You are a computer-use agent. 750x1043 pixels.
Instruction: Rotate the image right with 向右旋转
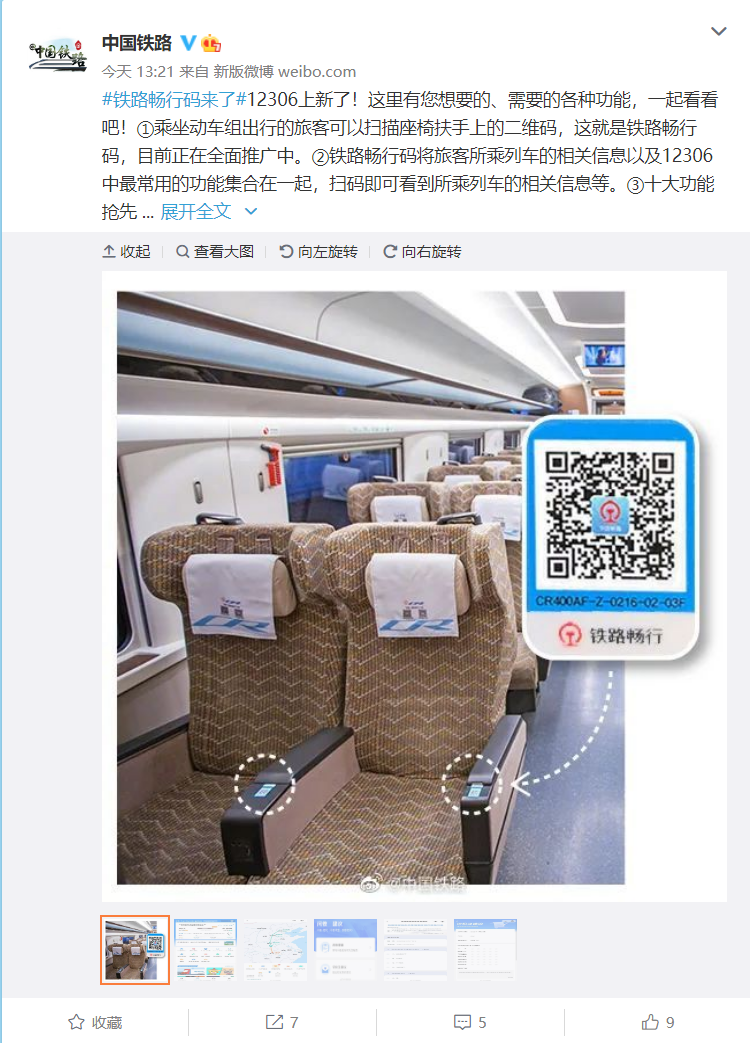point(422,251)
